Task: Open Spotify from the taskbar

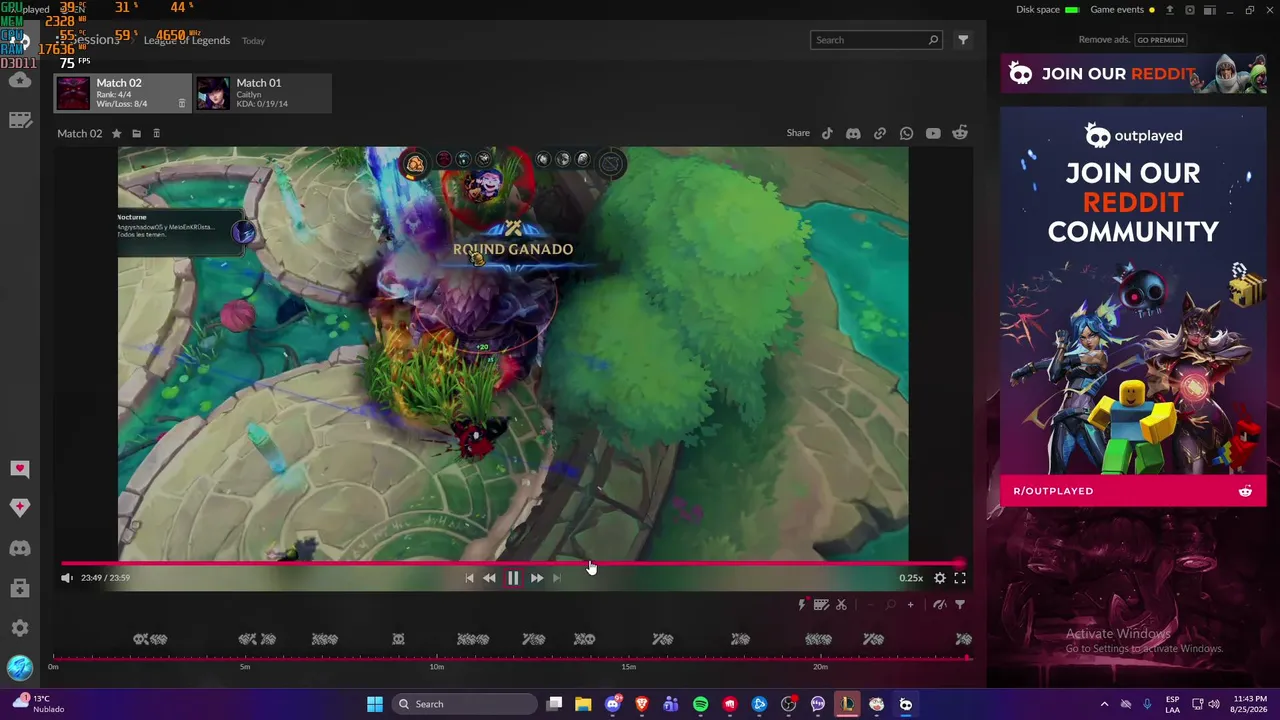Action: coord(700,704)
